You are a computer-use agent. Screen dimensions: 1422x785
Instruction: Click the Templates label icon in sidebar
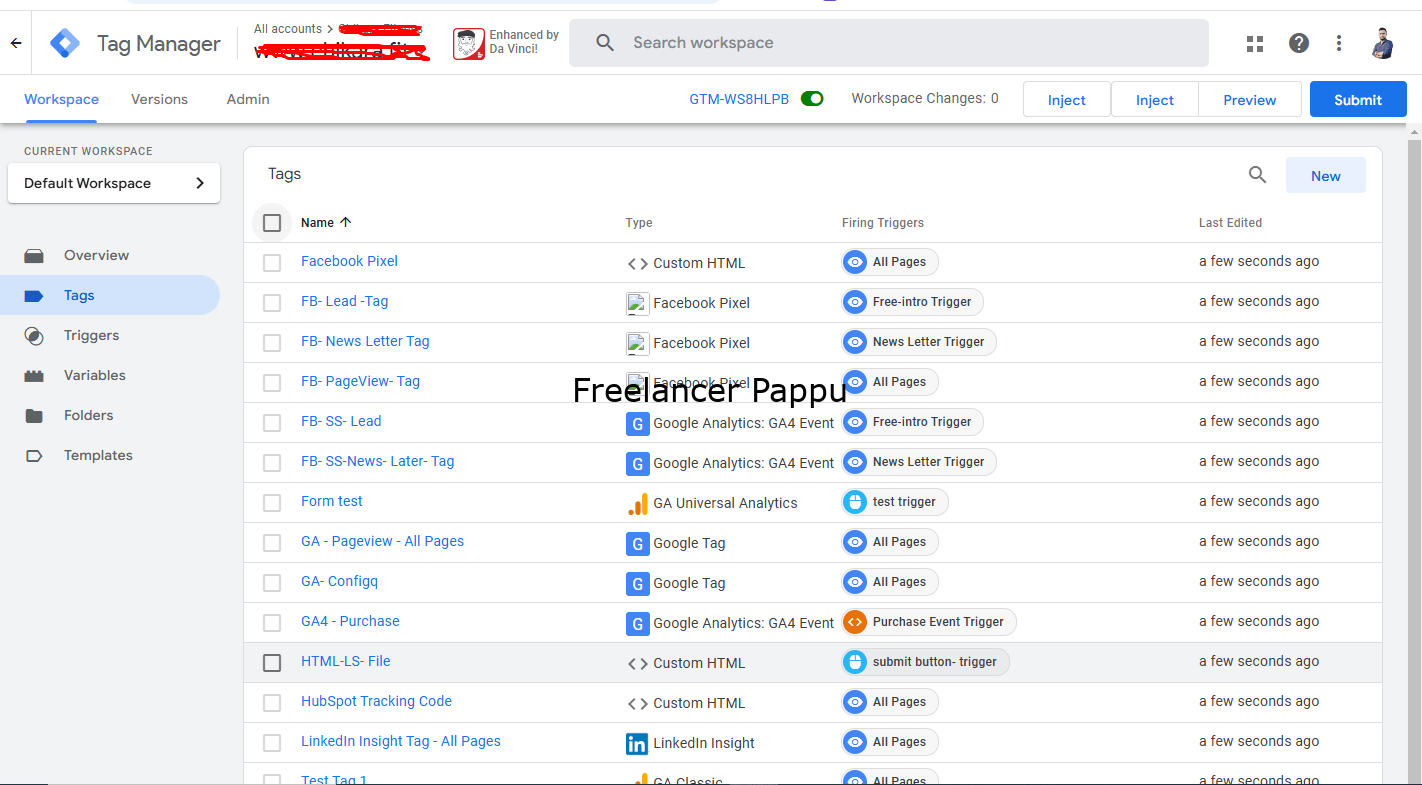pos(34,456)
